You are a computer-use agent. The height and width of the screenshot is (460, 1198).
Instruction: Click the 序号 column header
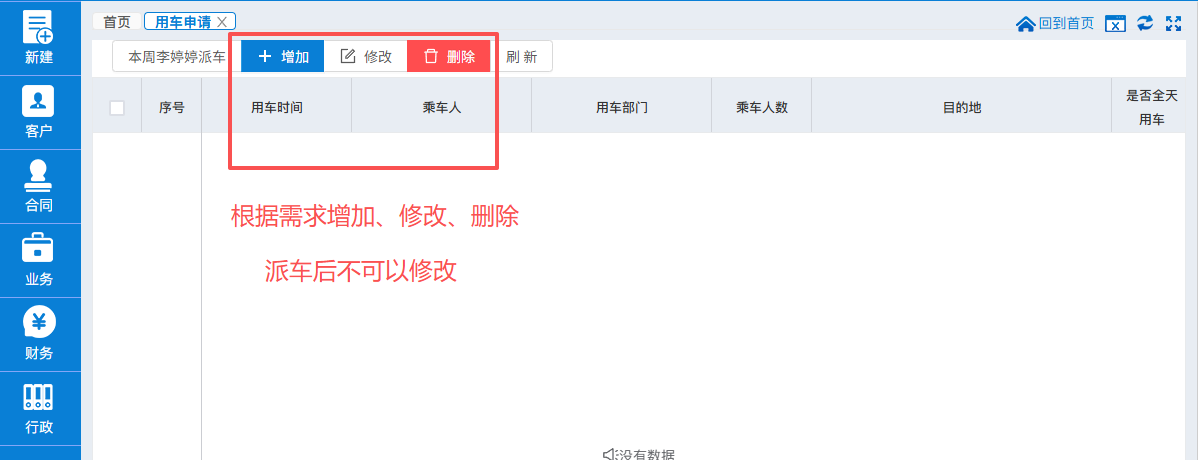click(x=172, y=108)
